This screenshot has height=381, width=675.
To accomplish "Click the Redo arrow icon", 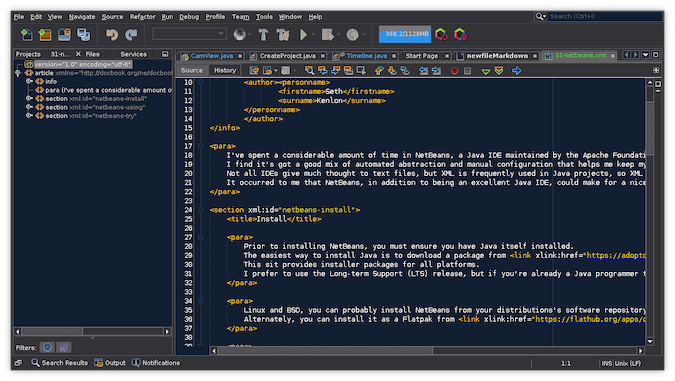I will (131, 34).
